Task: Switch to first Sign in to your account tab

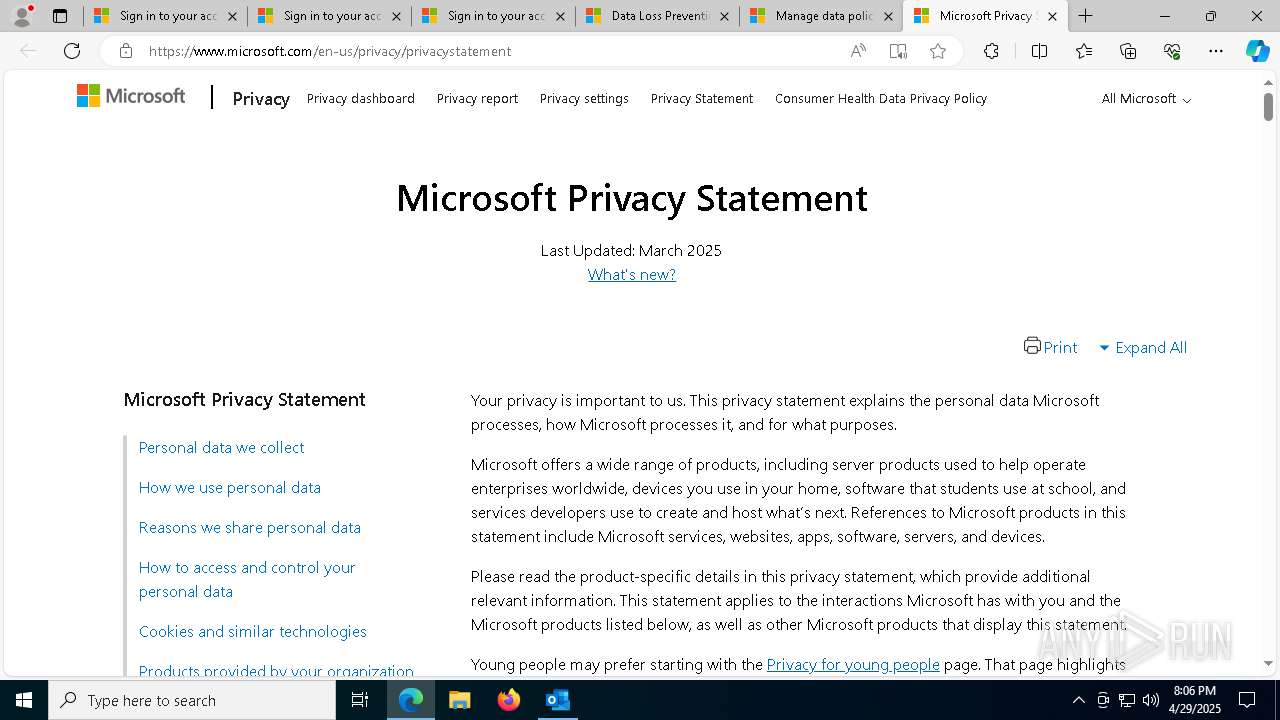Action: [x=166, y=16]
